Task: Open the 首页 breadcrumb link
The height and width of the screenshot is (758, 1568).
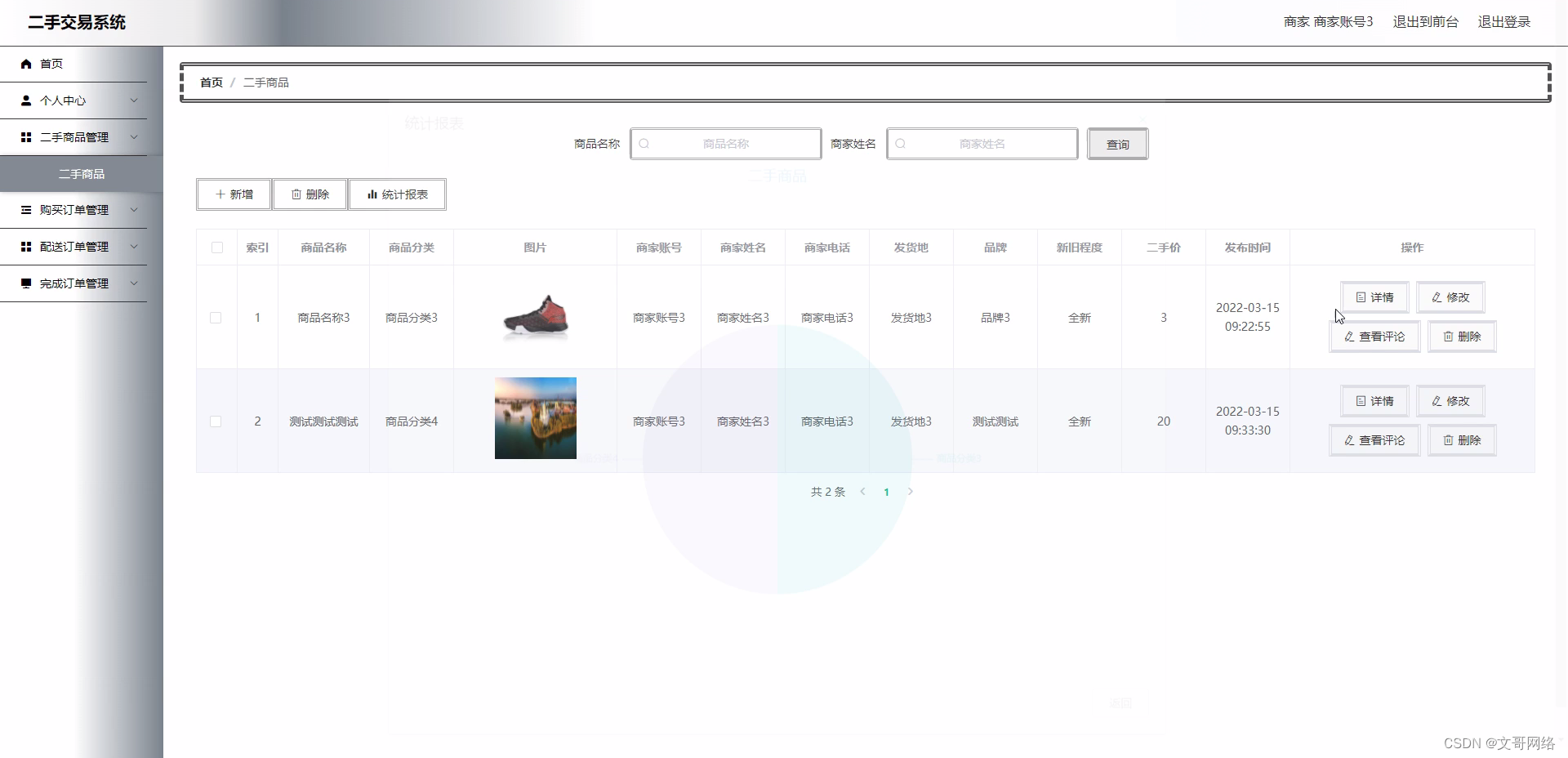Action: coord(210,82)
